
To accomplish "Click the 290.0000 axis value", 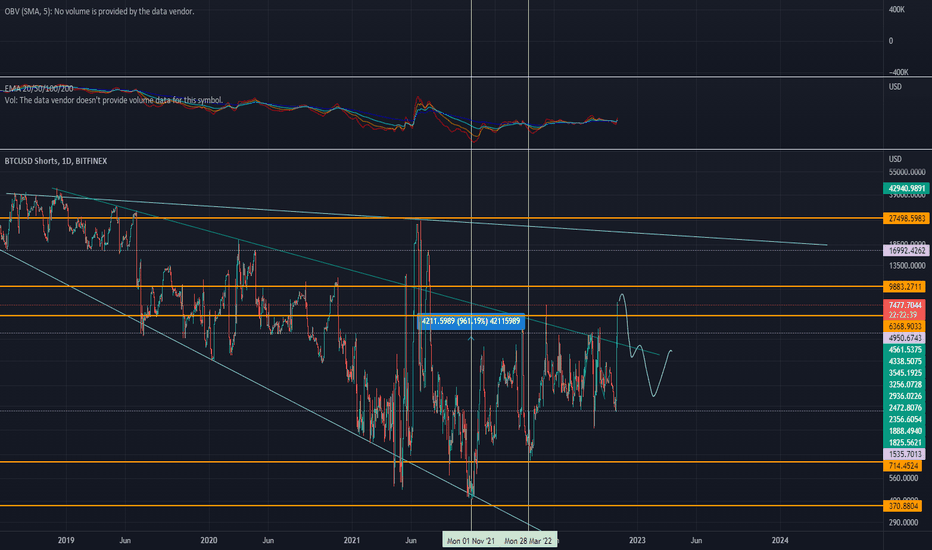I will (903, 523).
